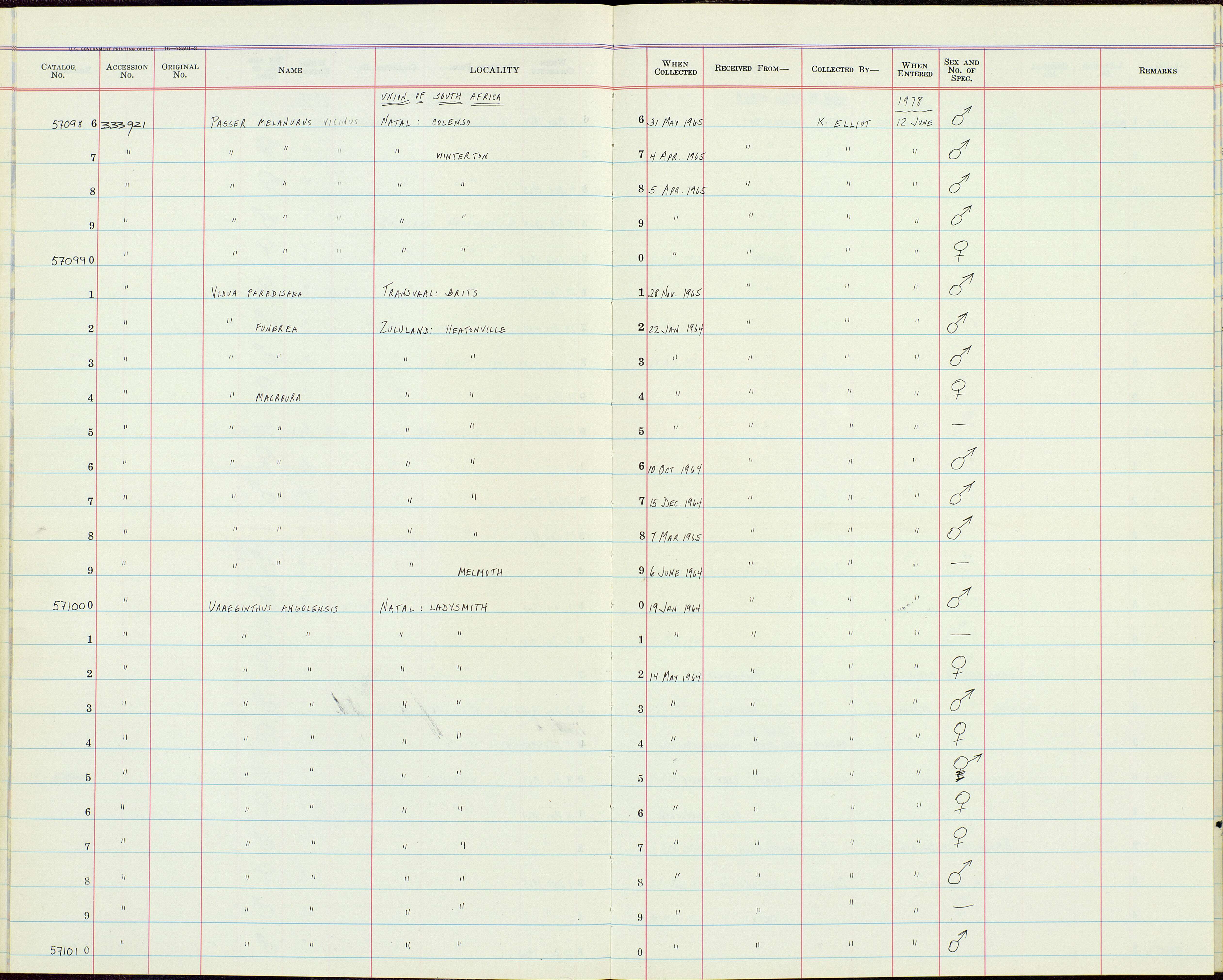Click 'Natal: Ladysmith' locality entry

pos(433,607)
